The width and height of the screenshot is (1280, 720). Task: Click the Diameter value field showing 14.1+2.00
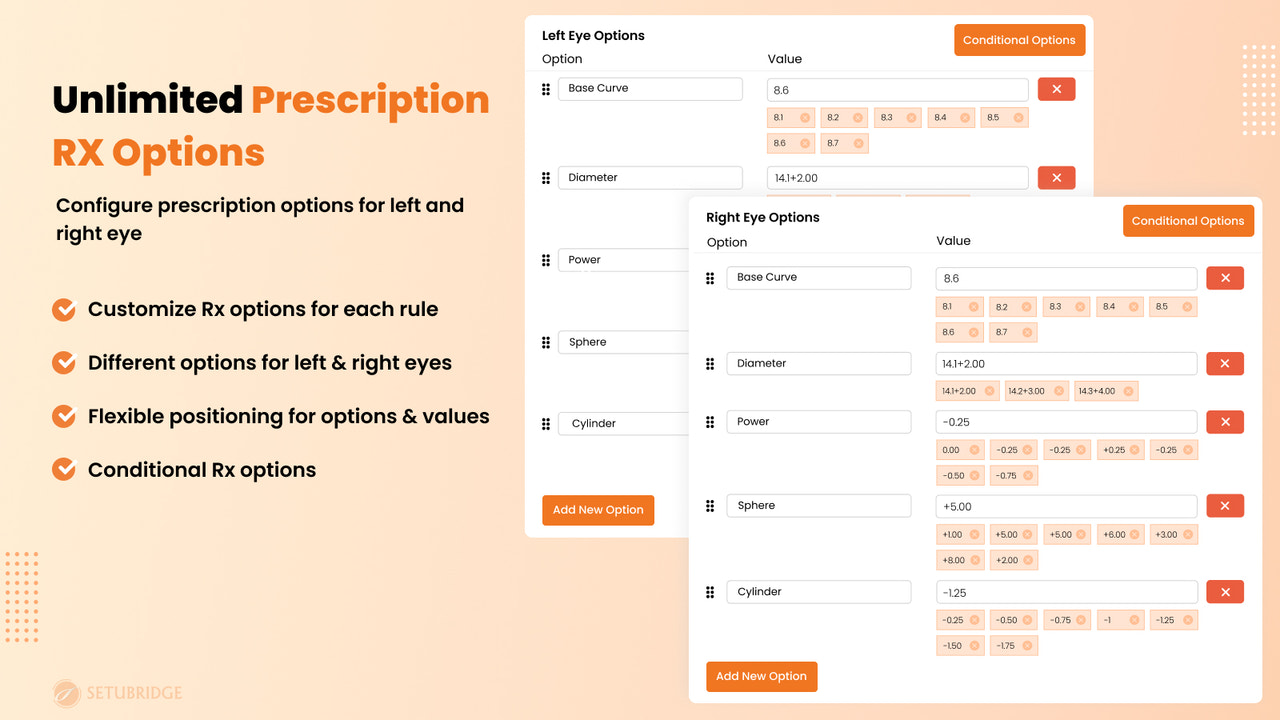pos(1066,363)
